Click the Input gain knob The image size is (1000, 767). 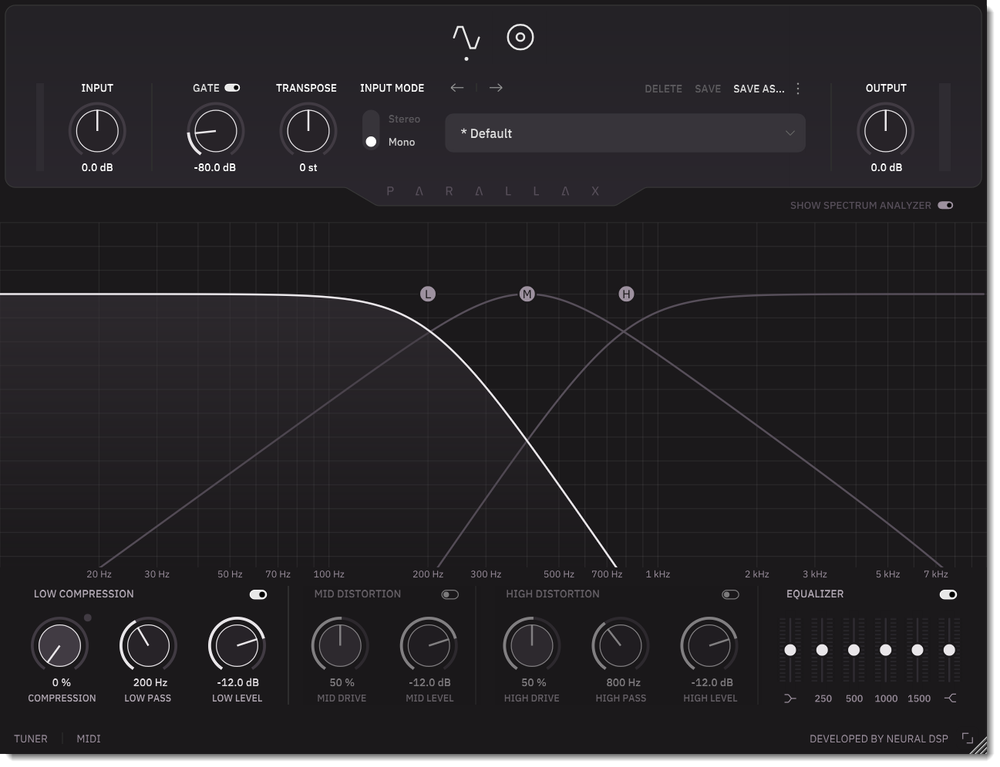coord(97,131)
